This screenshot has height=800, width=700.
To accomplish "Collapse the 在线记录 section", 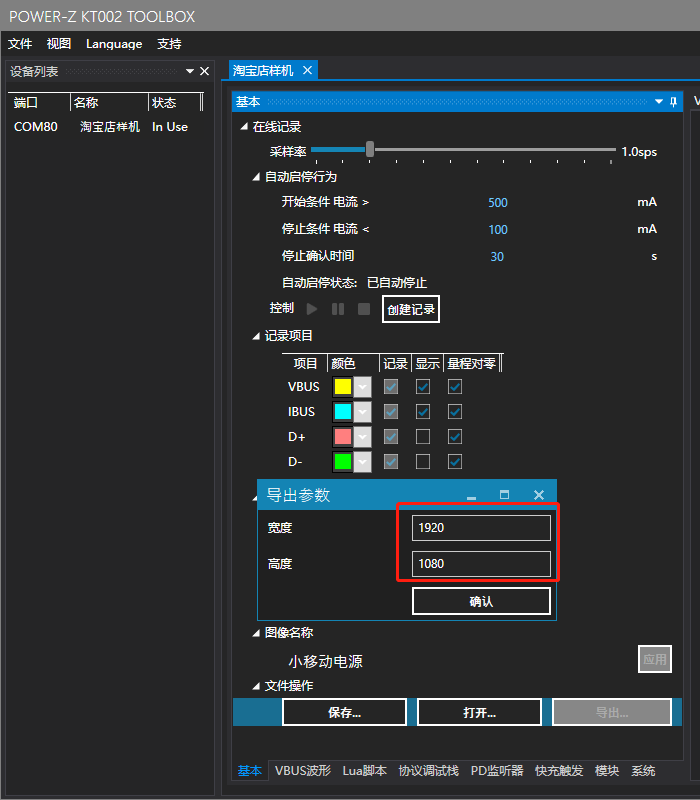I will 244,126.
